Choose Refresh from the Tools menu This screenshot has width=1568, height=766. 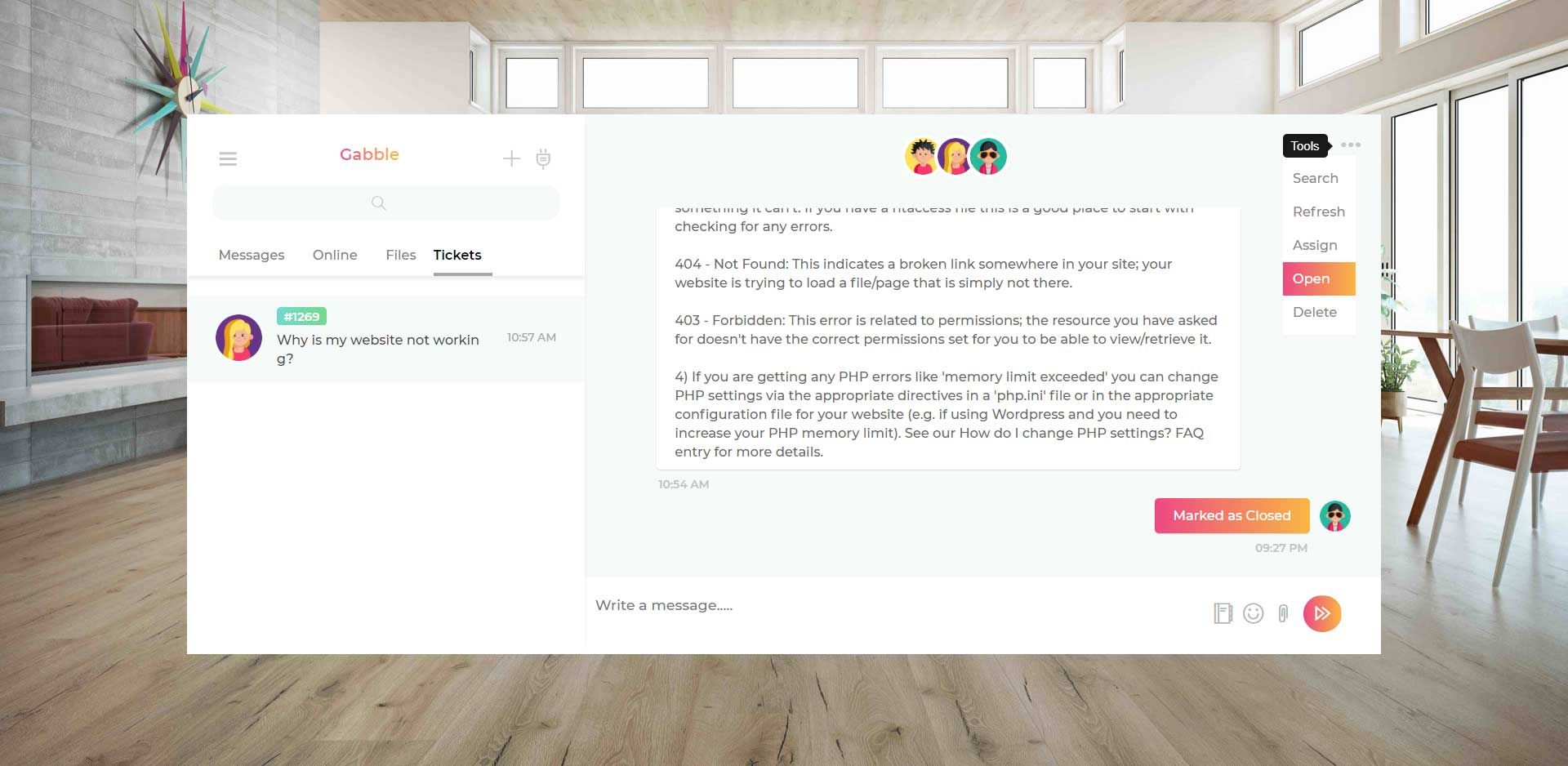pyautogui.click(x=1318, y=212)
